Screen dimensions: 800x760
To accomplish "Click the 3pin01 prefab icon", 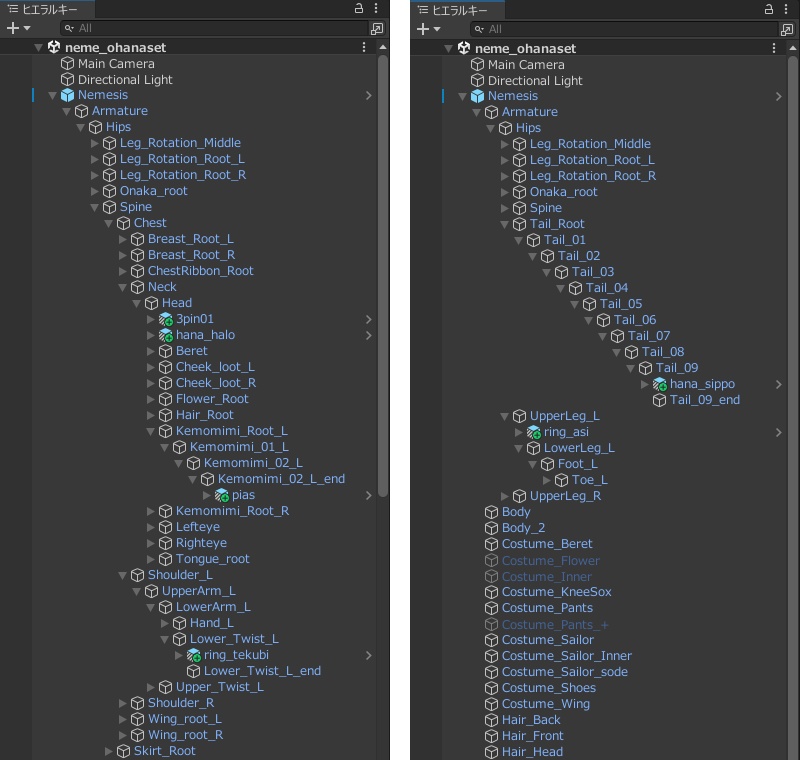I will [x=166, y=319].
